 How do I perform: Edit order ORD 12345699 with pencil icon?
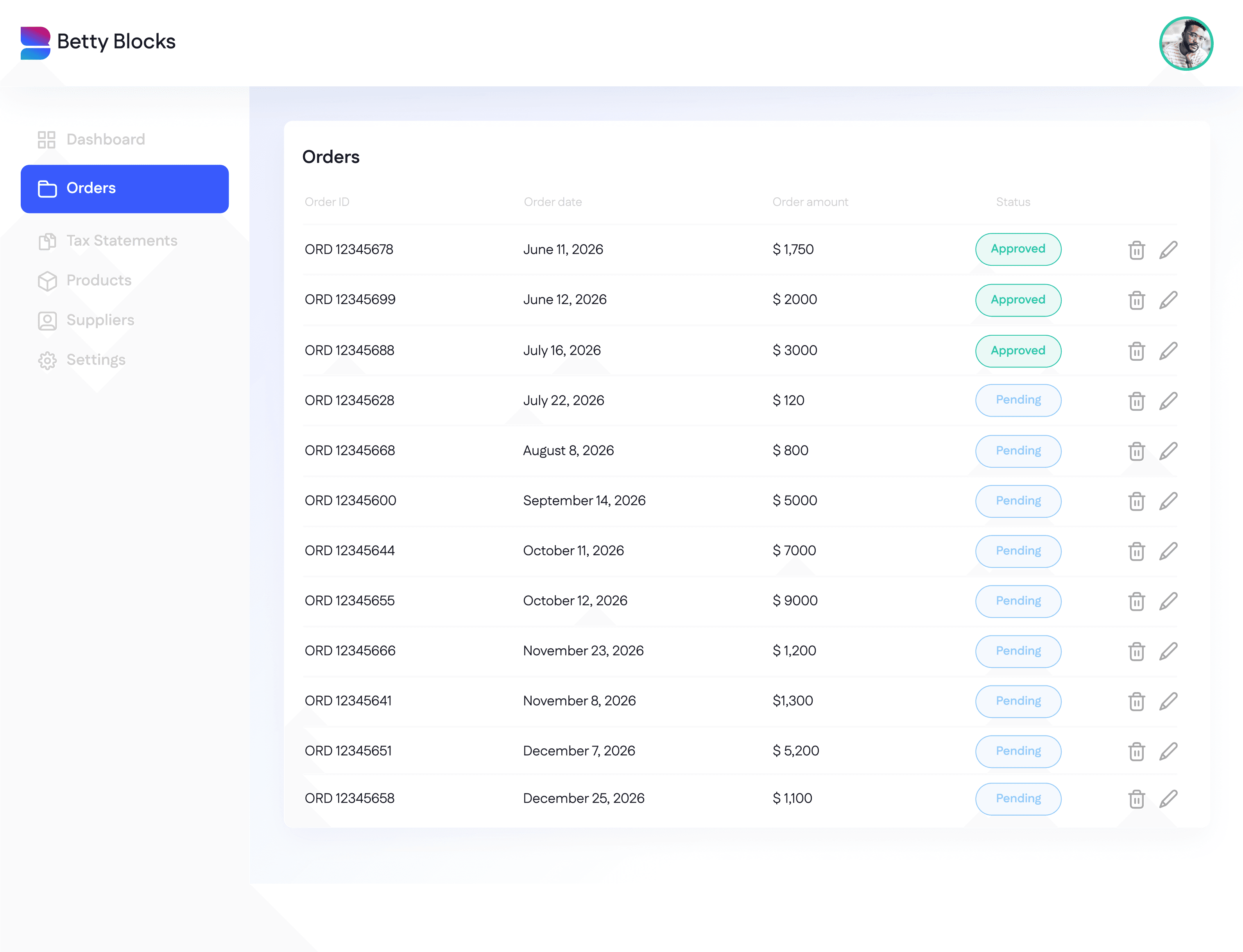(x=1168, y=300)
